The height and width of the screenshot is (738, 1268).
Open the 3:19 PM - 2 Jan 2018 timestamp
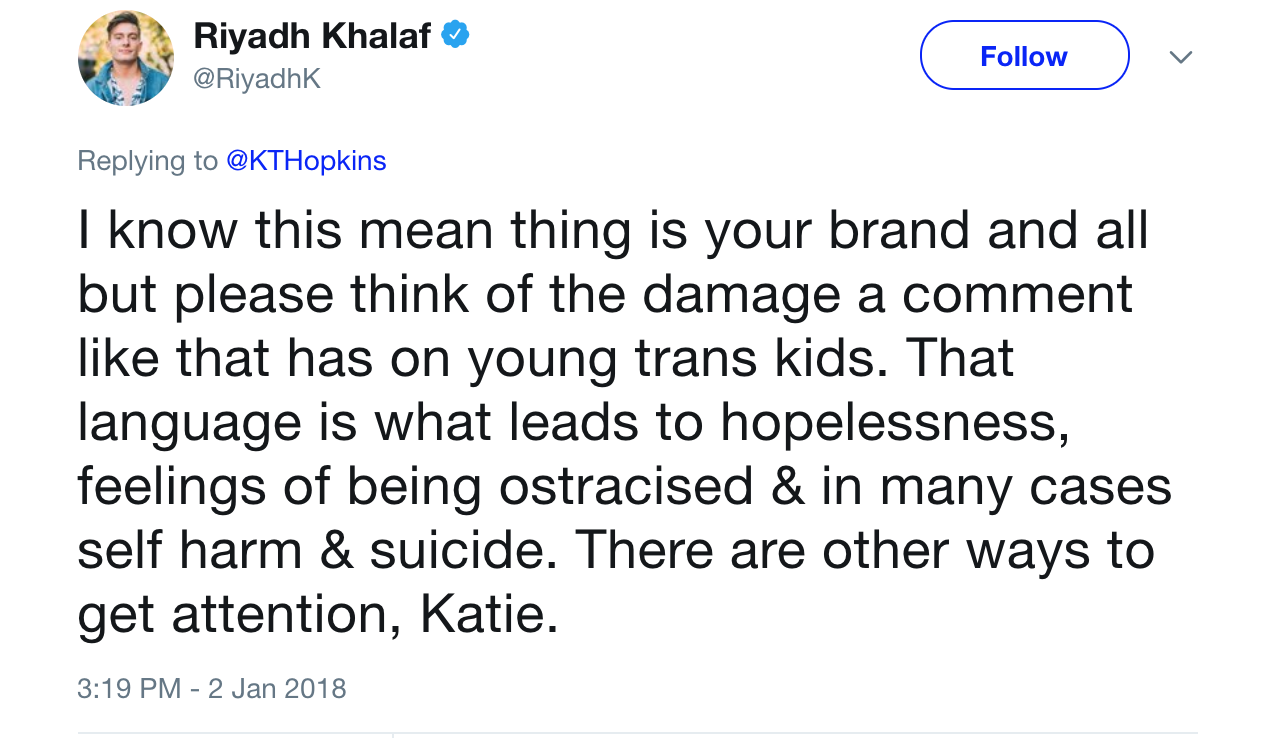coord(212,688)
